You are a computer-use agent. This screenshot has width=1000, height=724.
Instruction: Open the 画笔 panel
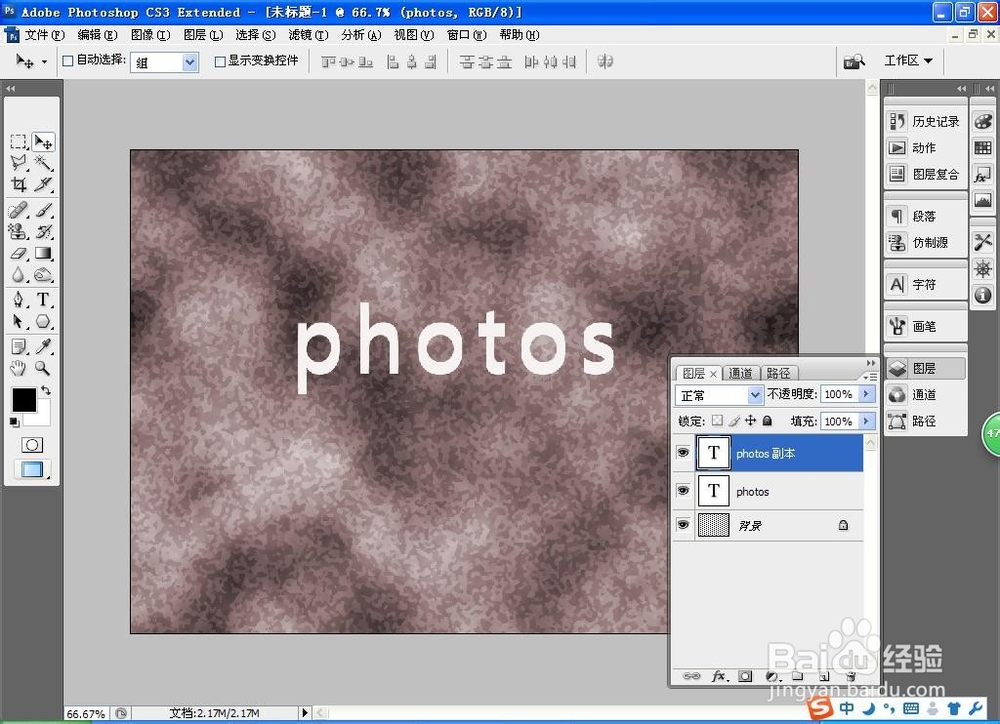[x=925, y=327]
